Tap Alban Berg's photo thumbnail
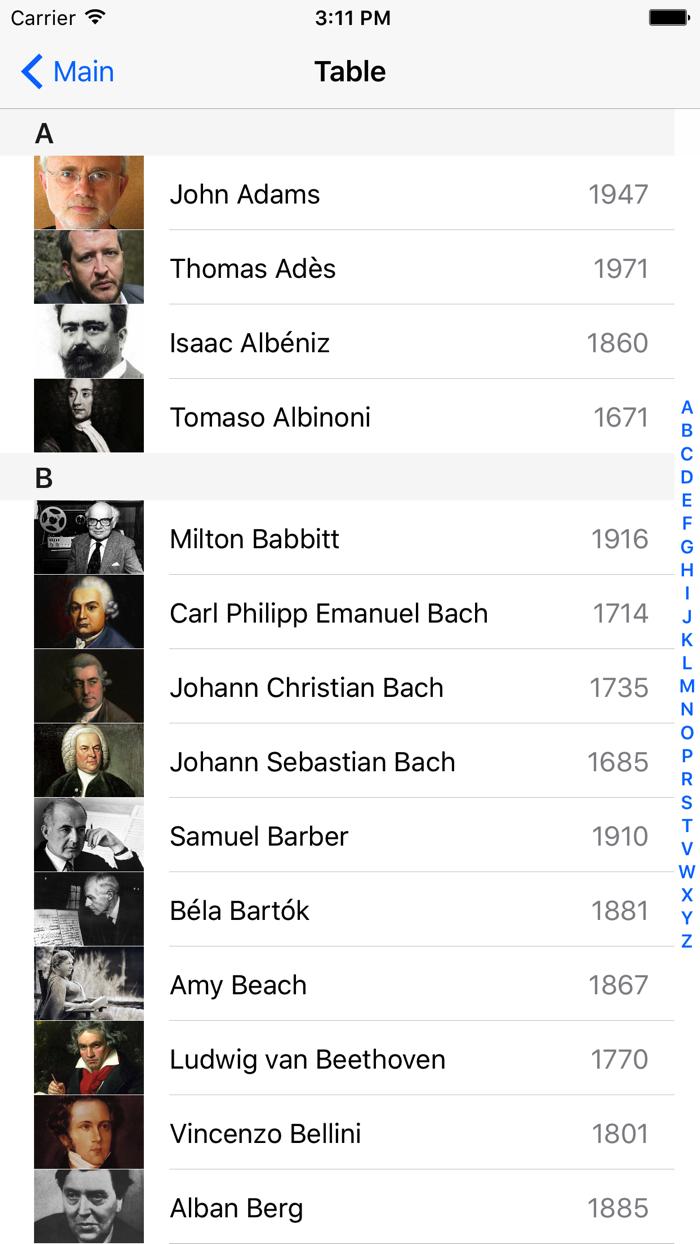 pos(88,1206)
